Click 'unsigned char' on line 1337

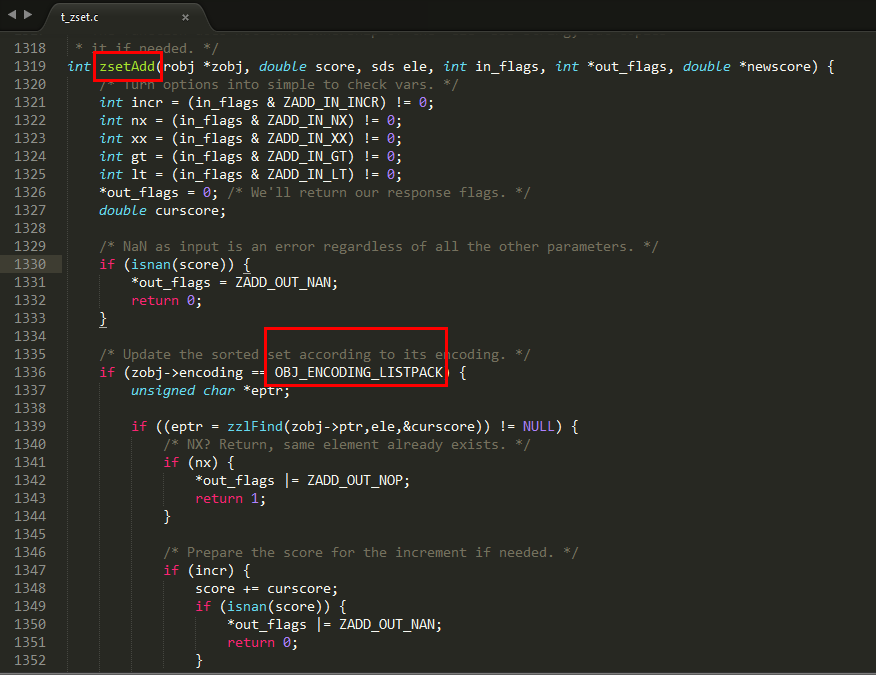click(x=183, y=391)
